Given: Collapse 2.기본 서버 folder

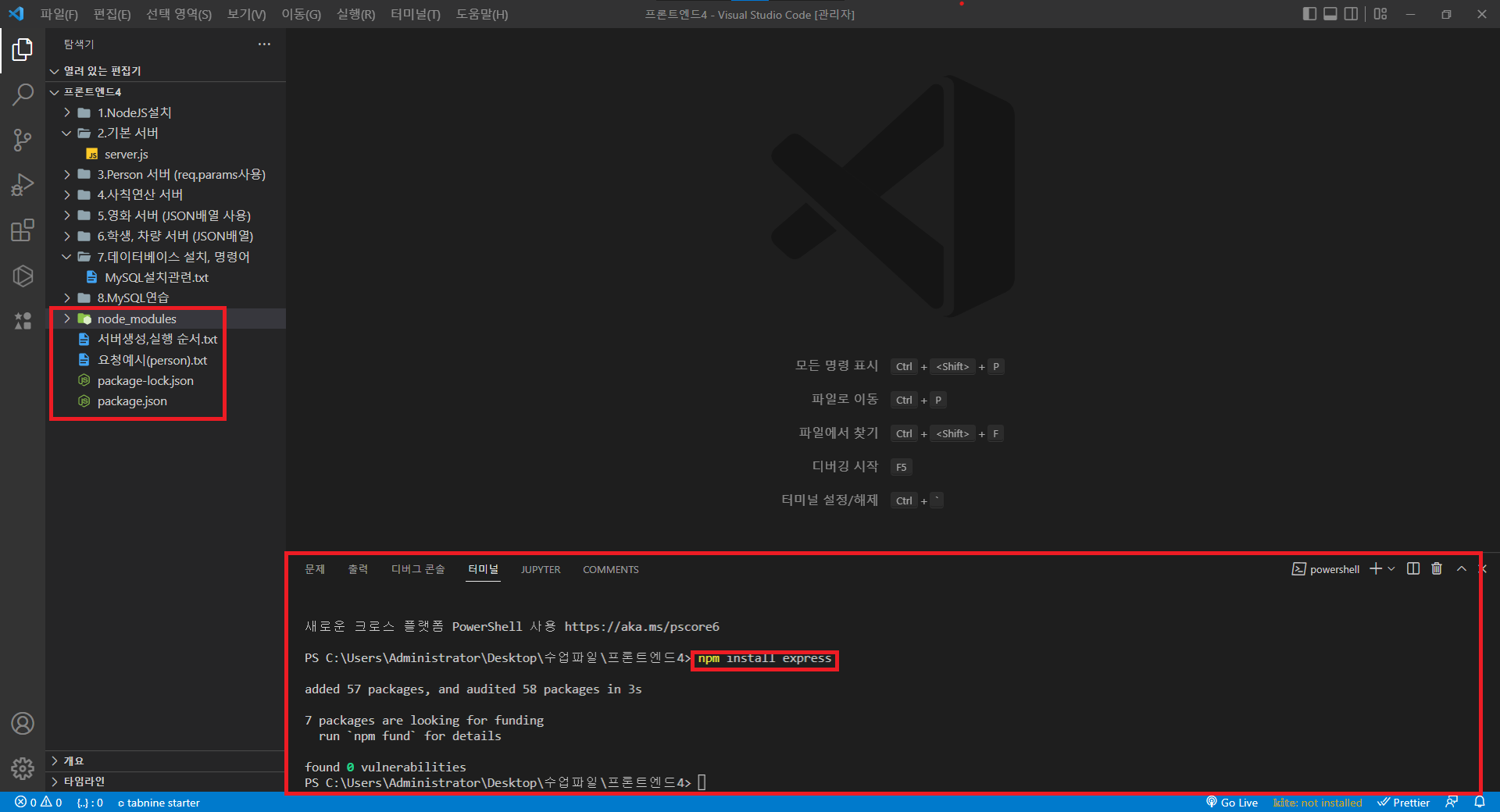Looking at the screenshot, I should (166, 134).
